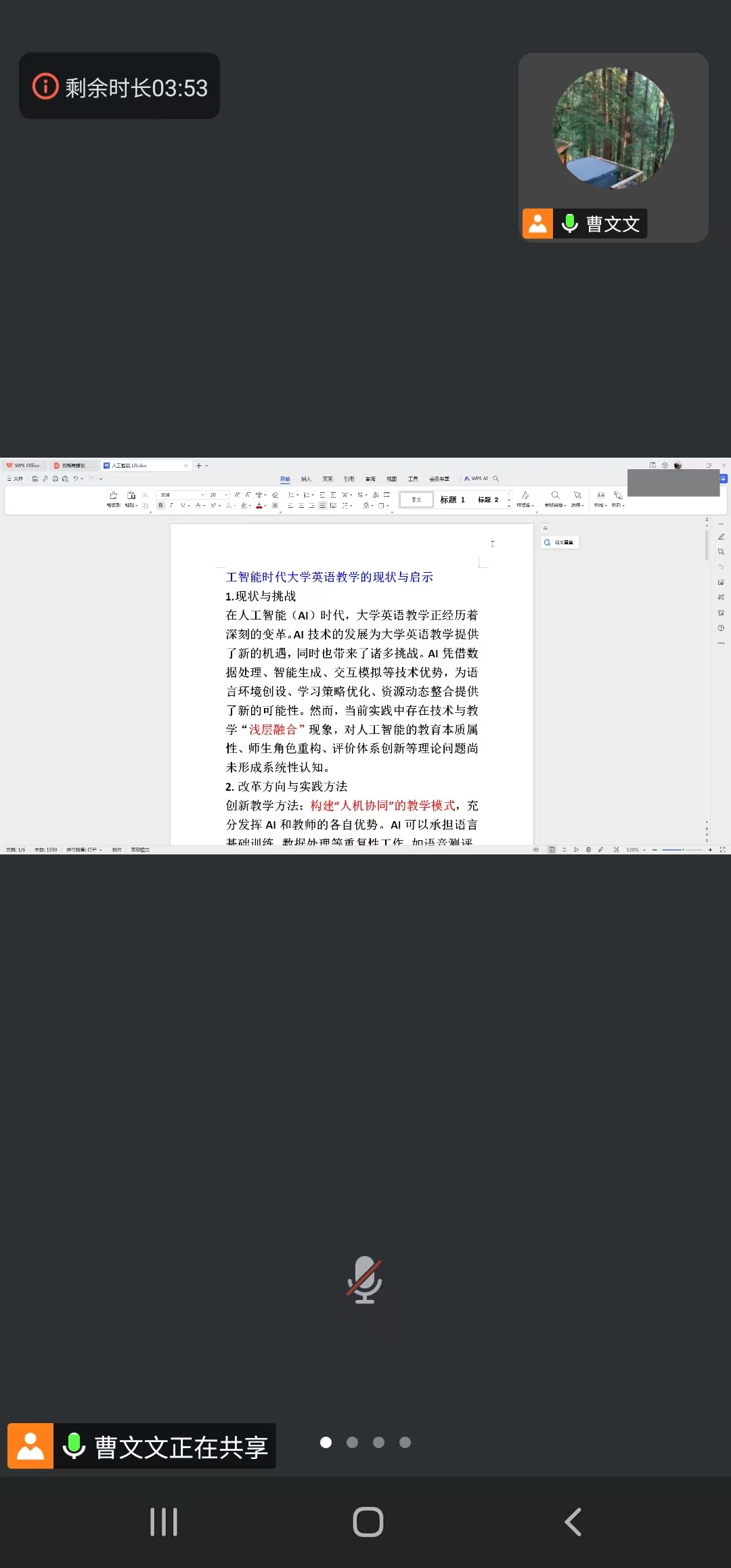Open the WPS AI assistant

pos(477,479)
